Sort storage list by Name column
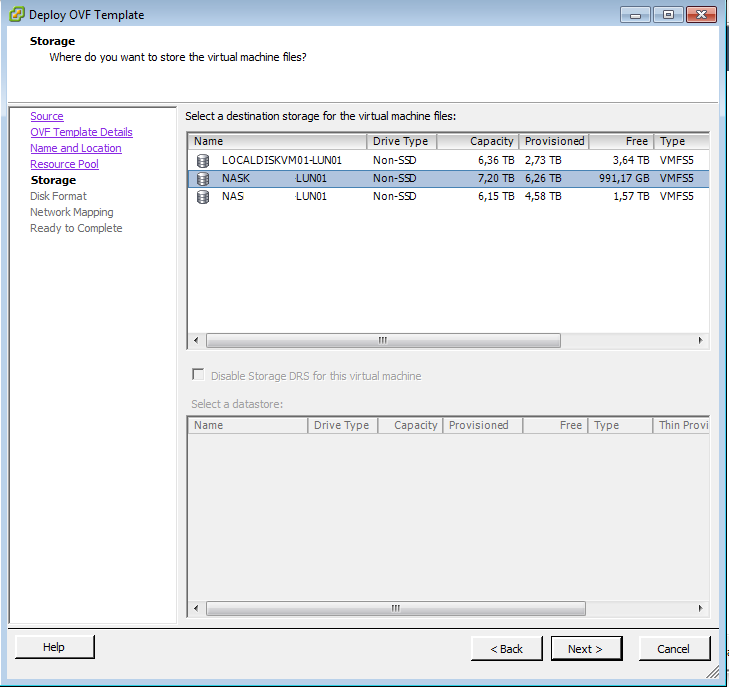The width and height of the screenshot is (729, 687). (x=278, y=141)
